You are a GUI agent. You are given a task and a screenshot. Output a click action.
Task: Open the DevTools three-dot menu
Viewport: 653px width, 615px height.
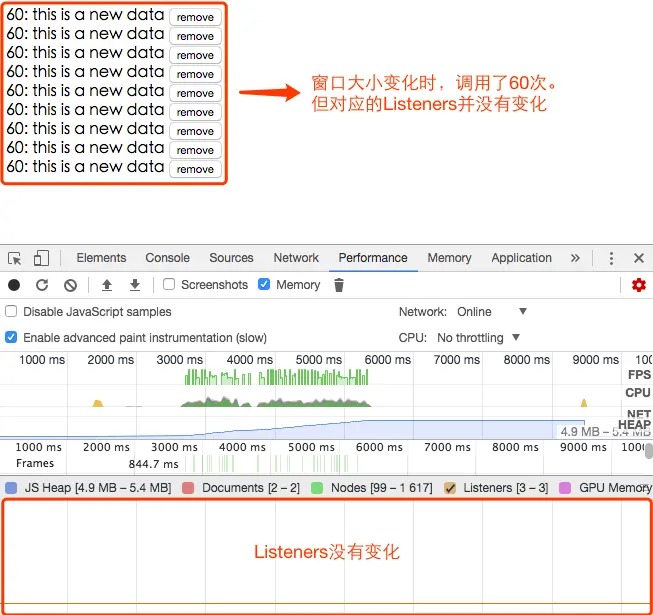coord(611,258)
